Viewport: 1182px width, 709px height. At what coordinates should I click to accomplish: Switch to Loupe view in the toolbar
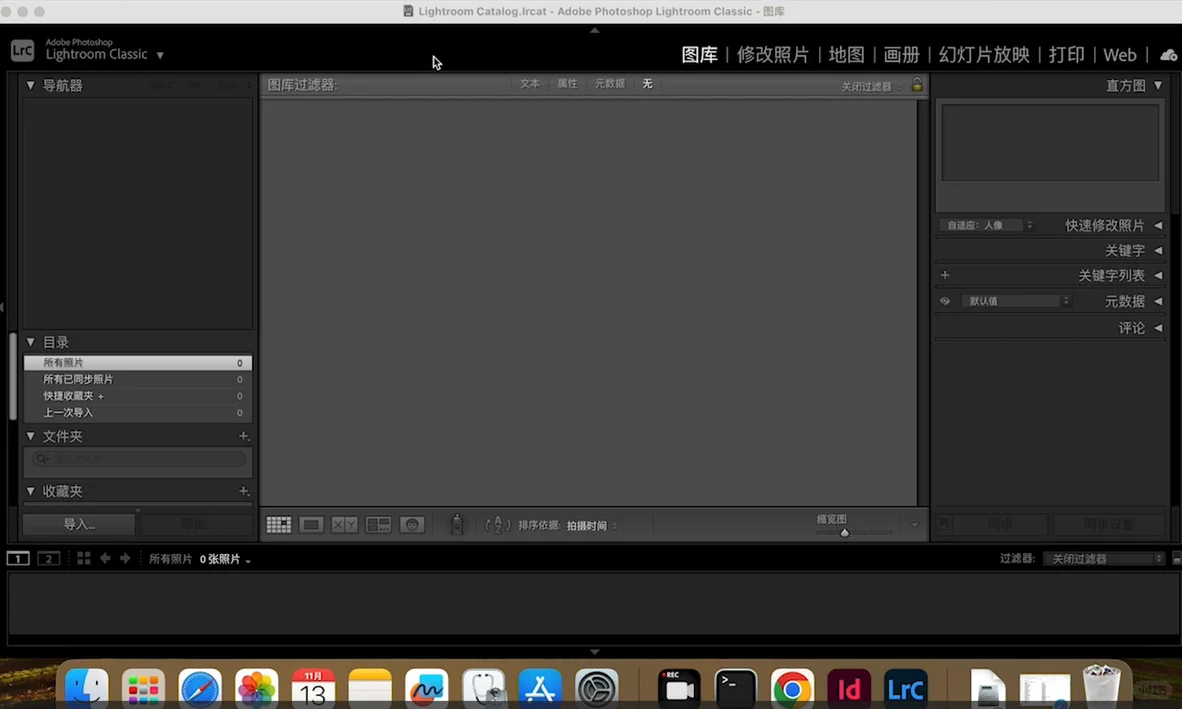(x=311, y=524)
